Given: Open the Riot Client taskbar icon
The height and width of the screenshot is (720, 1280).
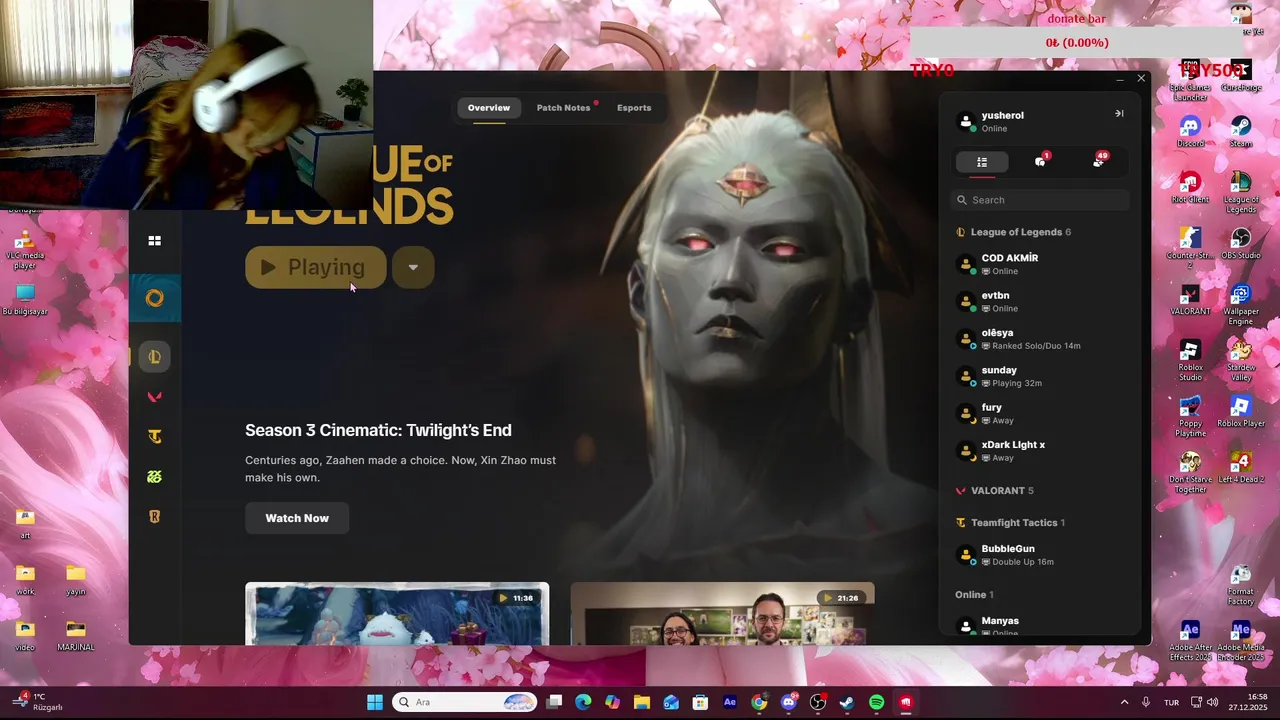Looking at the screenshot, I should [906, 702].
